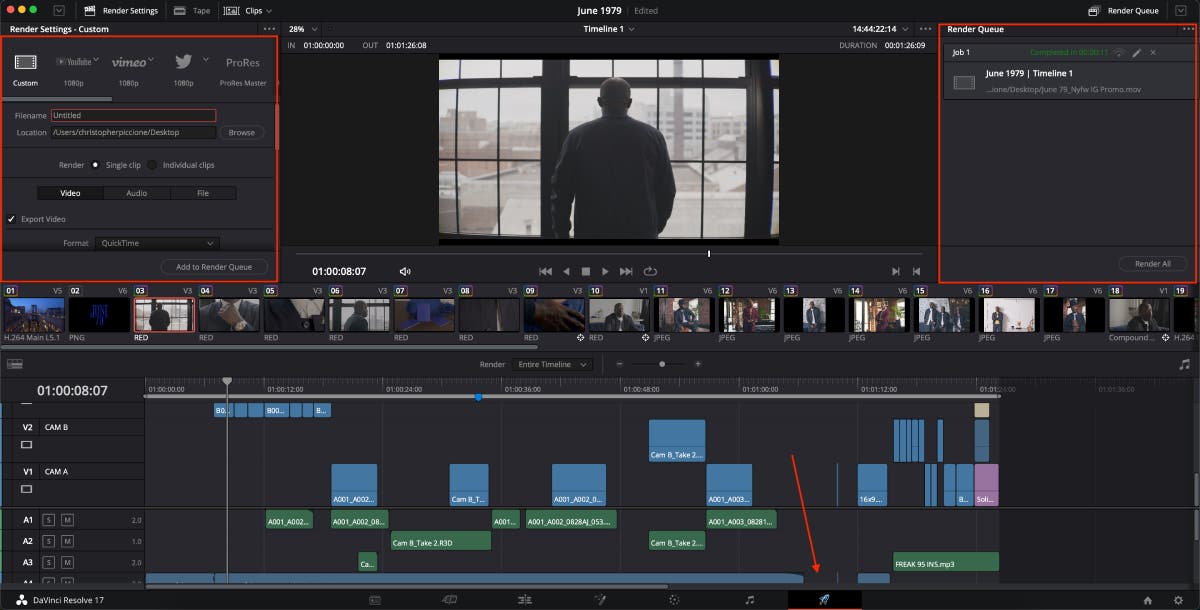Switch to the Audio settings tab
This screenshot has width=1200, height=610.
(x=136, y=193)
